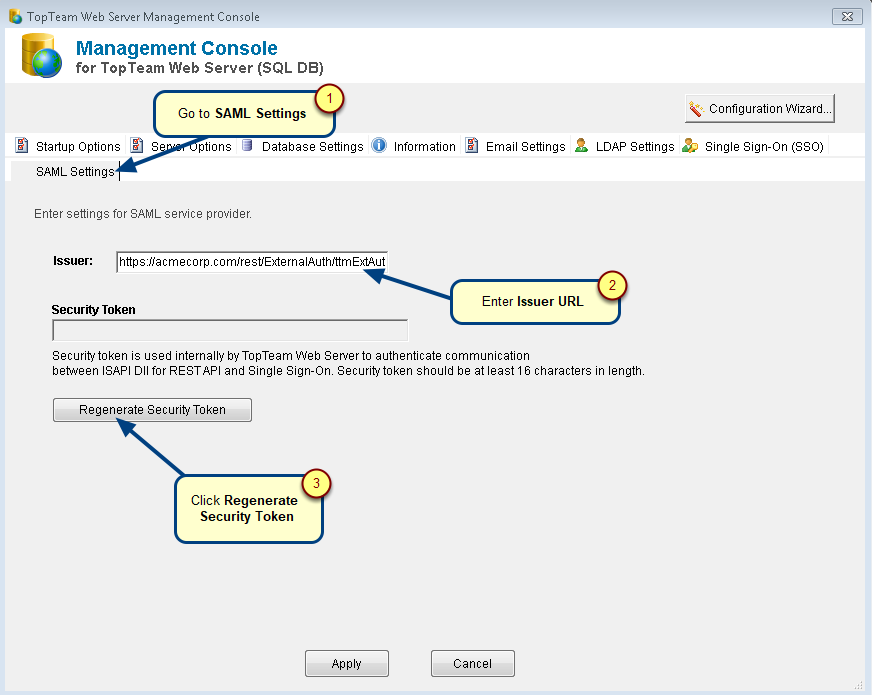Click the 'Enter settings for SAML service provider.' text
The width and height of the screenshot is (872, 695).
pyautogui.click(x=143, y=214)
